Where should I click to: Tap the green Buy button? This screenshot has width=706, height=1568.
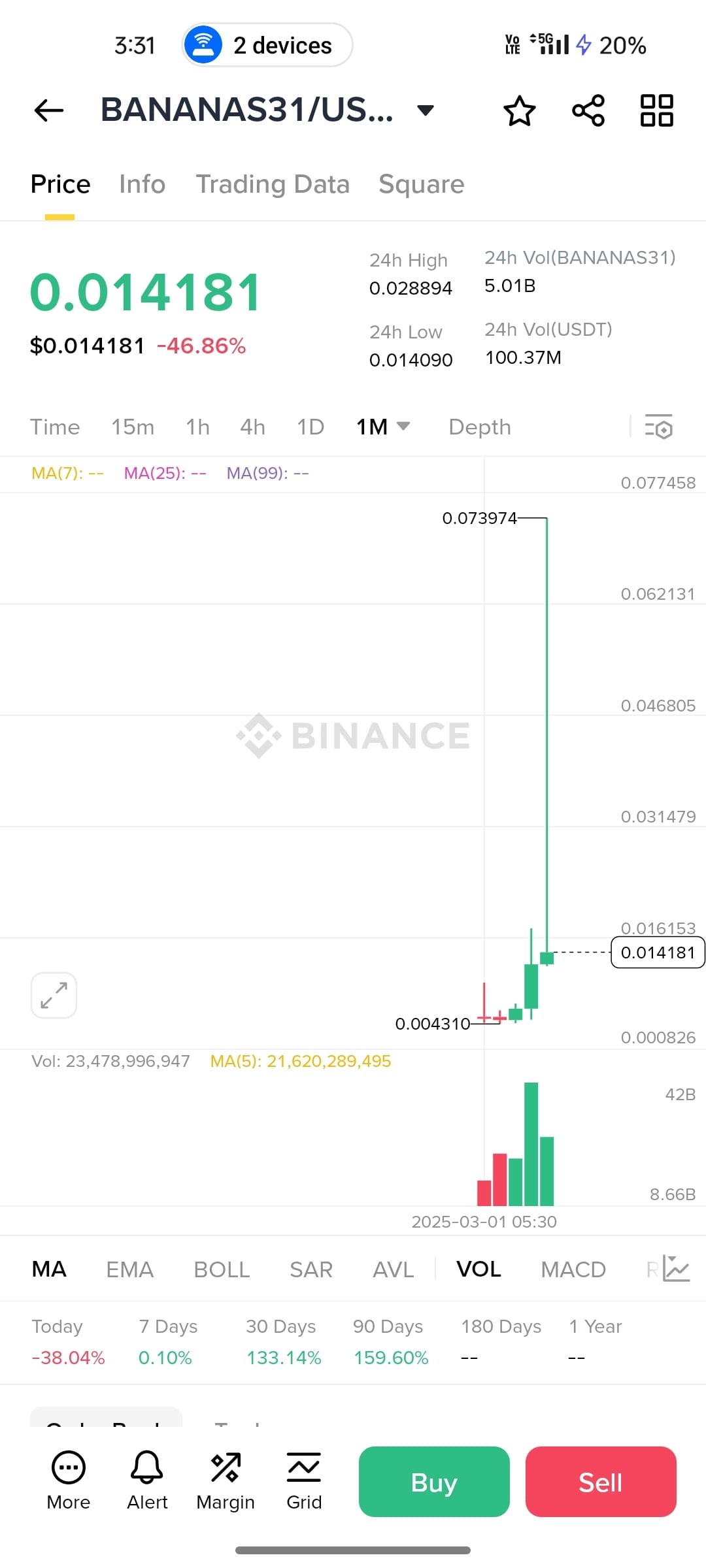click(434, 1482)
